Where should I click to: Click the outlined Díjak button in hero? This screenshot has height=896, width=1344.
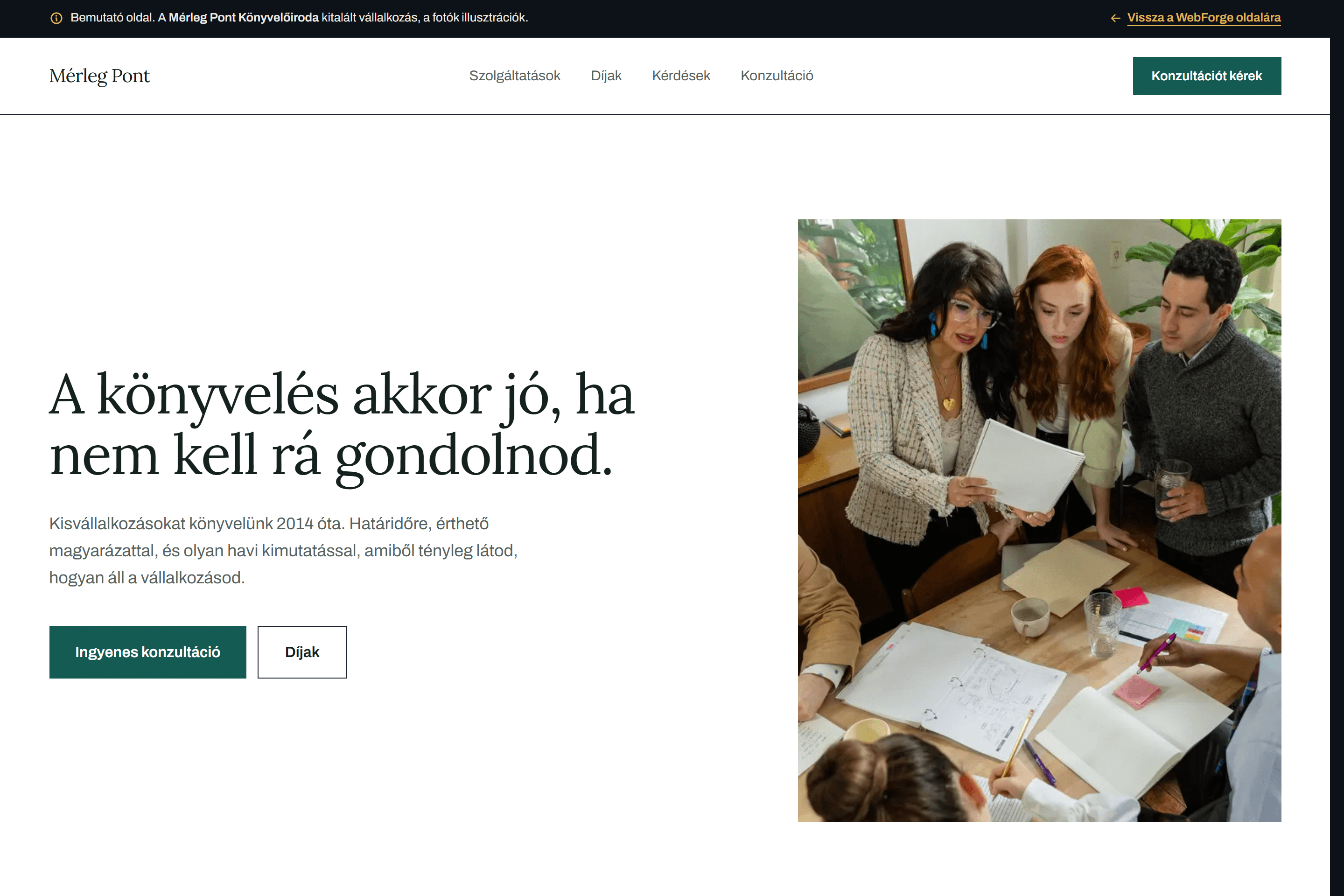(302, 652)
